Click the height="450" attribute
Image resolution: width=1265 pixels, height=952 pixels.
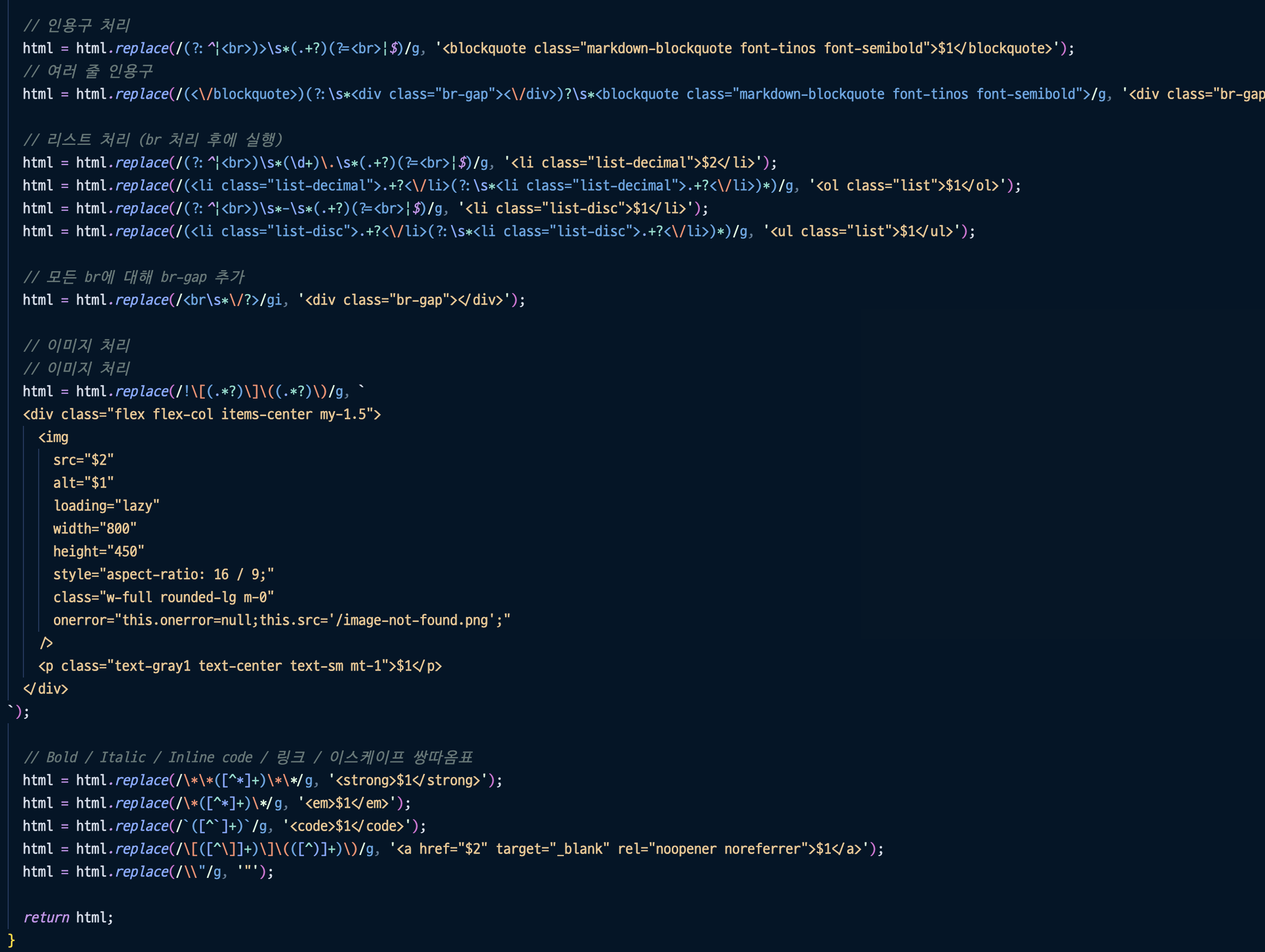point(99,552)
